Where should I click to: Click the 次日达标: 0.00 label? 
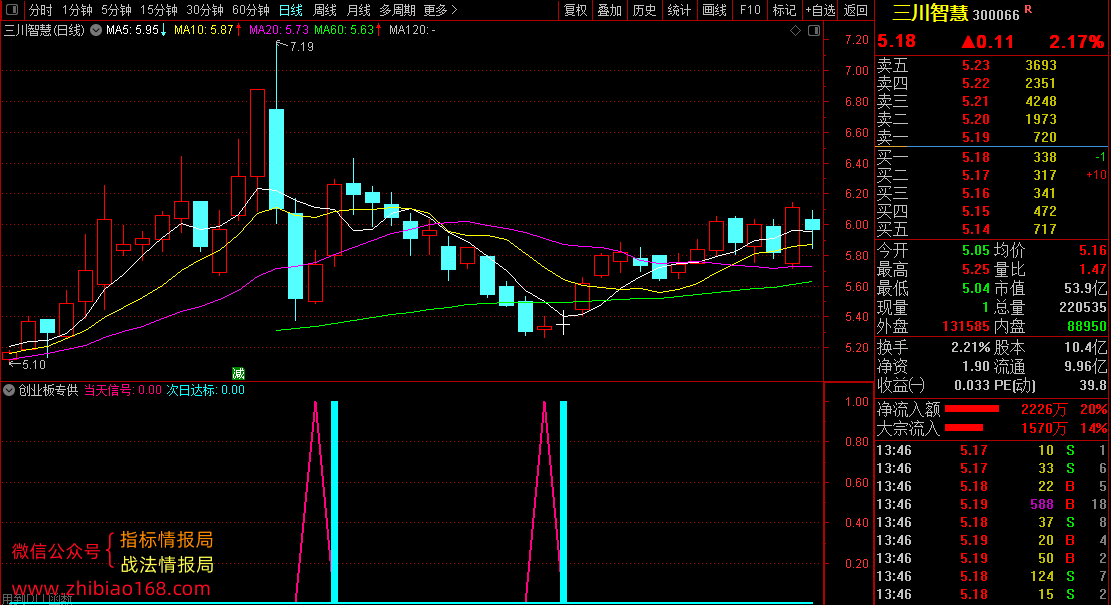205,390
